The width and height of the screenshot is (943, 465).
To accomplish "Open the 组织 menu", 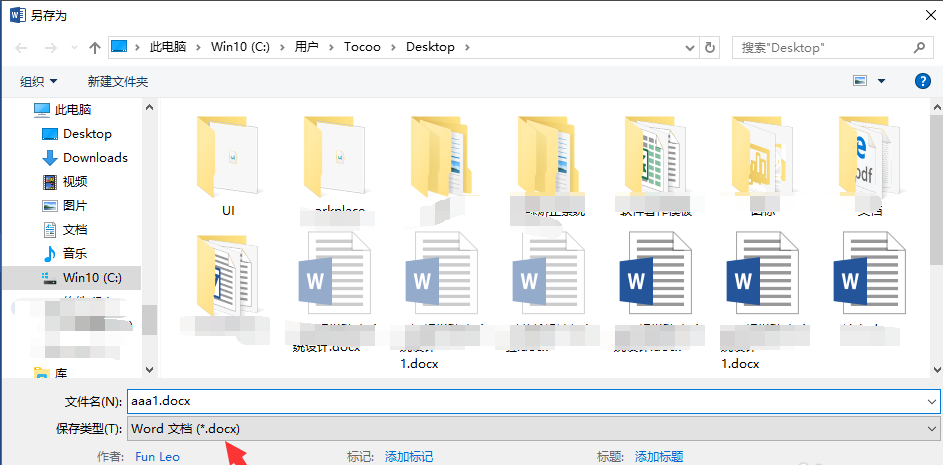I will click(39, 81).
